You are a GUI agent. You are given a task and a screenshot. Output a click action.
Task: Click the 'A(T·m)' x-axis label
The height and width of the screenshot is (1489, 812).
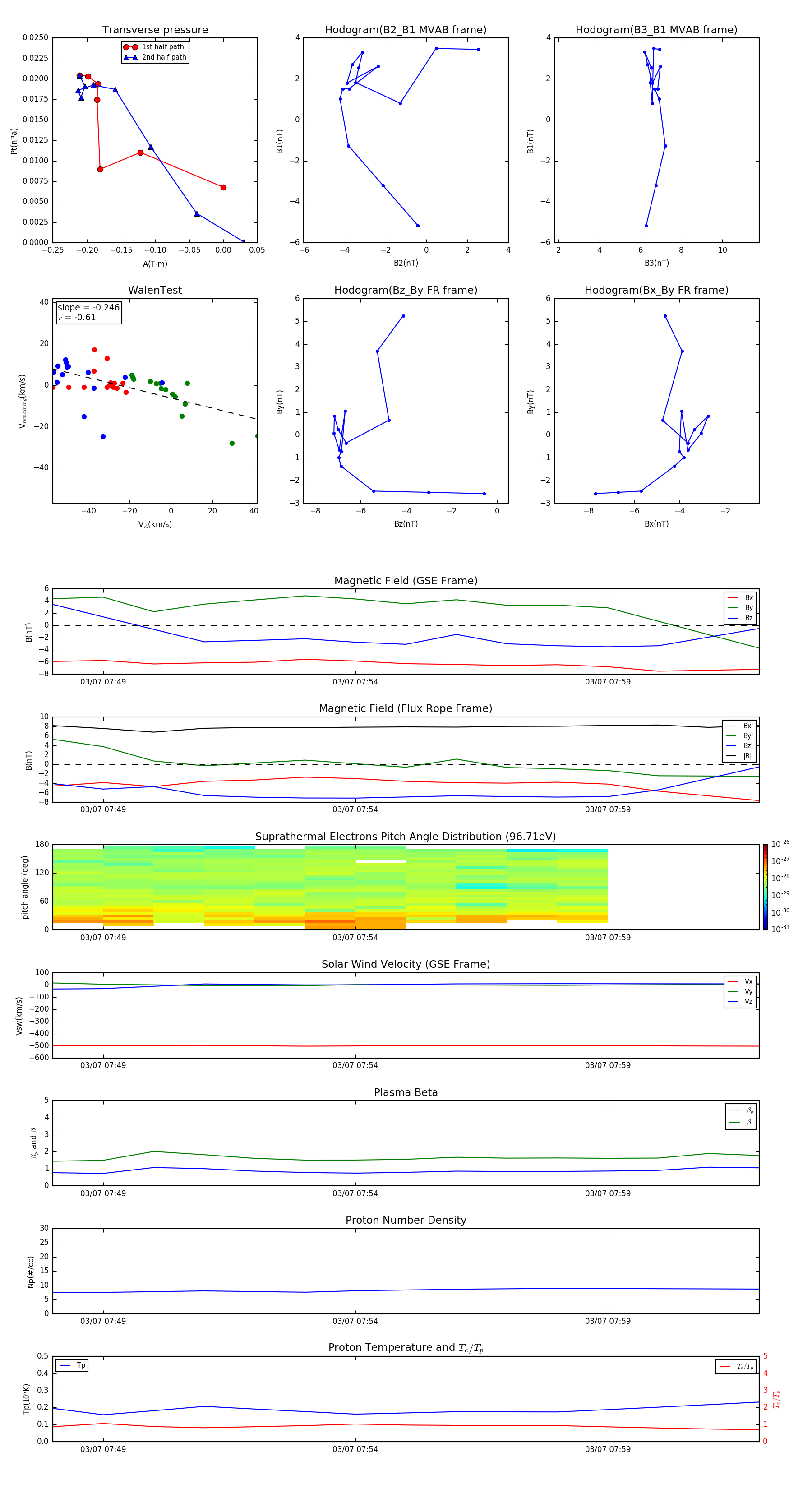point(155,264)
